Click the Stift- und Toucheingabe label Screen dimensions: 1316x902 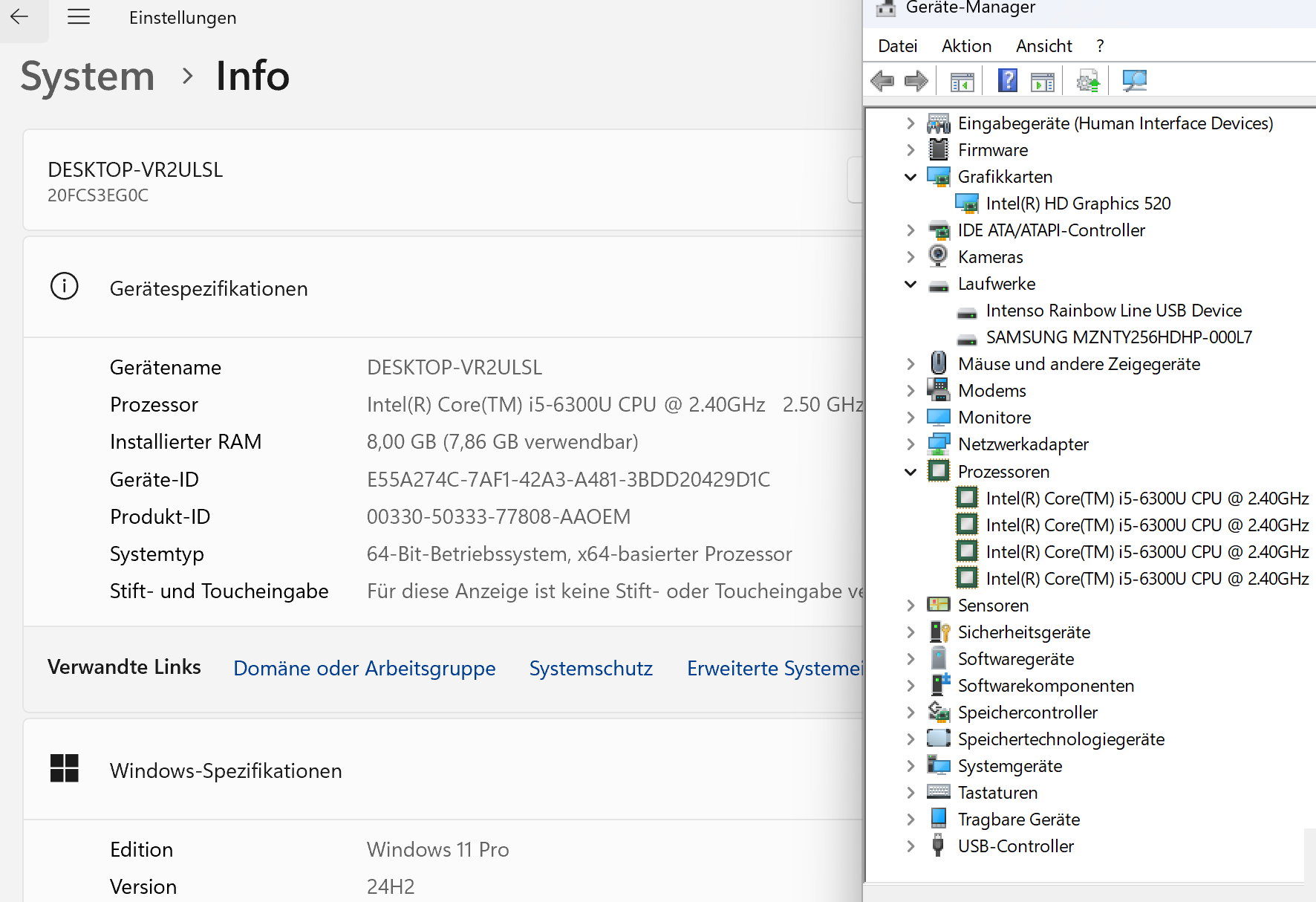[219, 591]
